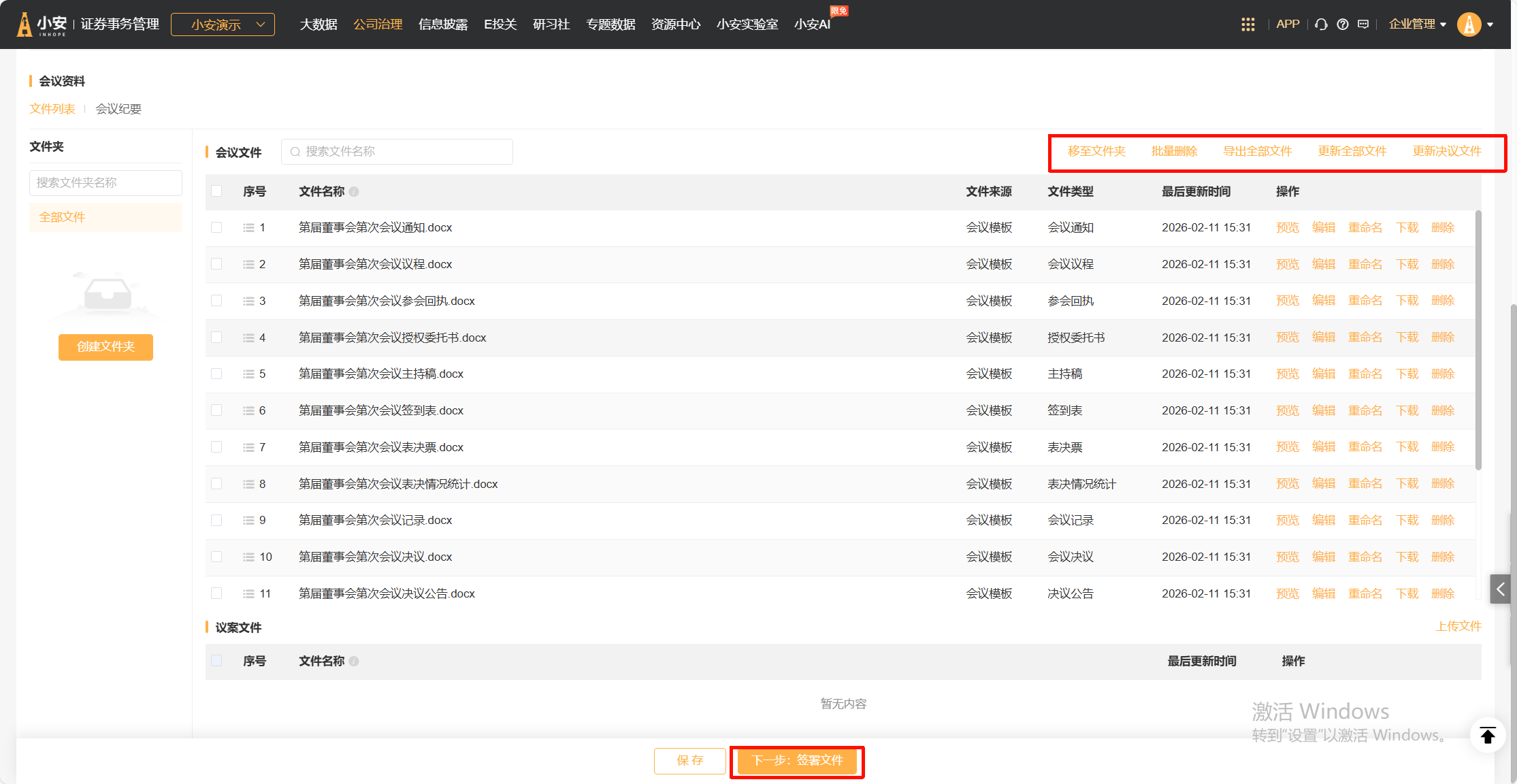Tick the checkbox for row 5 主持稿
The image size is (1517, 784).
216,374
